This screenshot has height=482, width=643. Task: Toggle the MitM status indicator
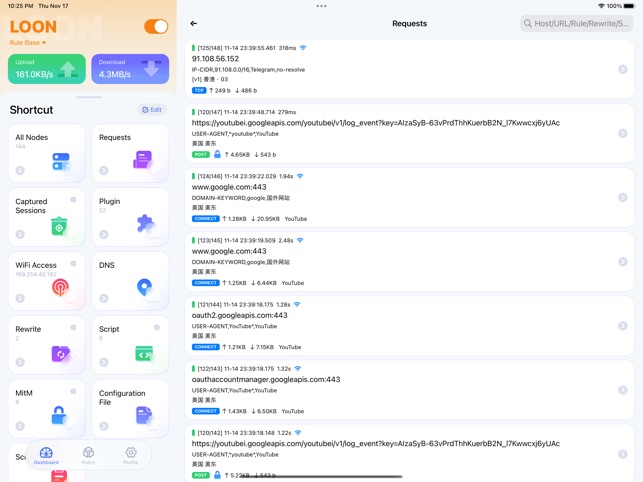[x=73, y=392]
